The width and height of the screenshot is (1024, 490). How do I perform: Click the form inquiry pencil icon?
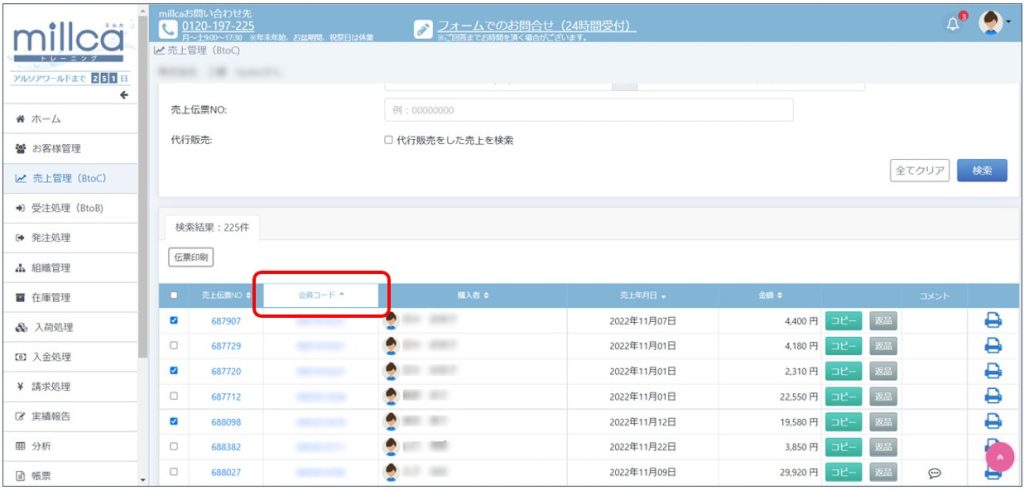pos(423,29)
